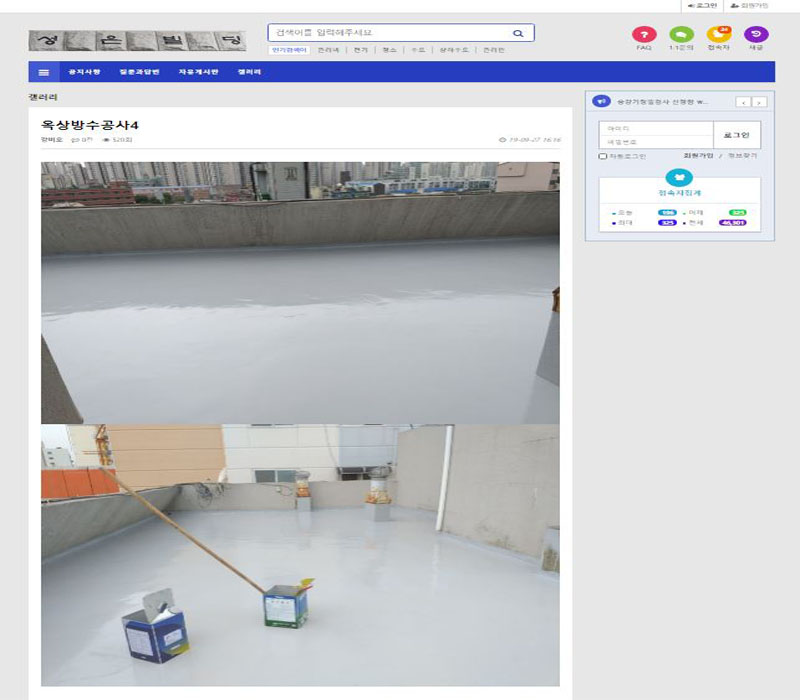Show the next notice with right arrow
Image resolution: width=800 pixels, height=700 pixels.
(760, 102)
